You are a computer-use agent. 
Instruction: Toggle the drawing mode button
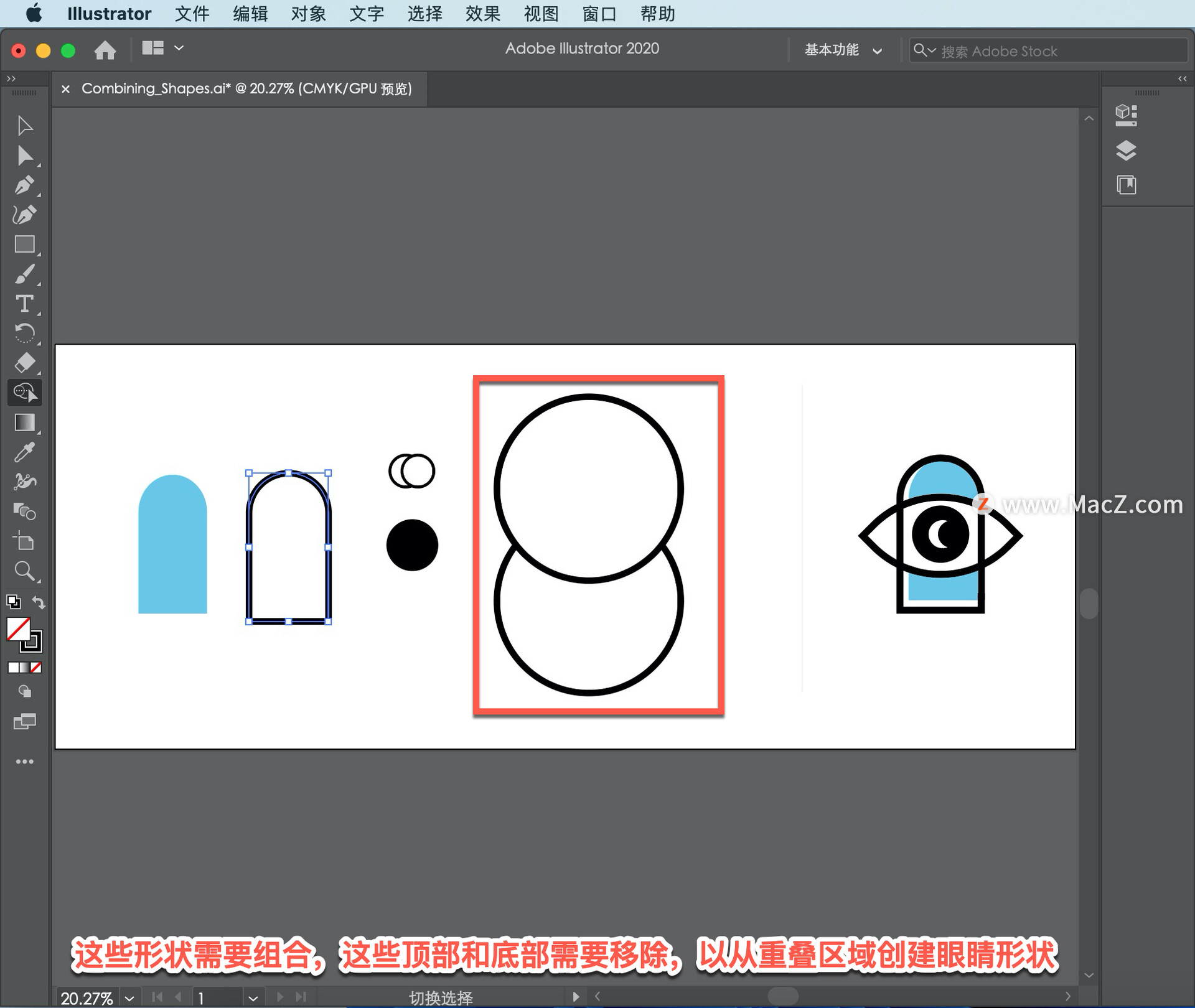click(x=25, y=691)
